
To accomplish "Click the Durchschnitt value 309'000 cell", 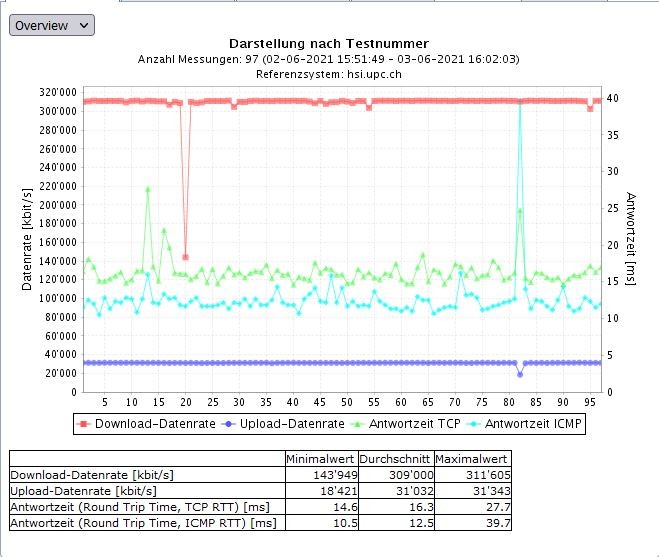I will [x=388, y=476].
